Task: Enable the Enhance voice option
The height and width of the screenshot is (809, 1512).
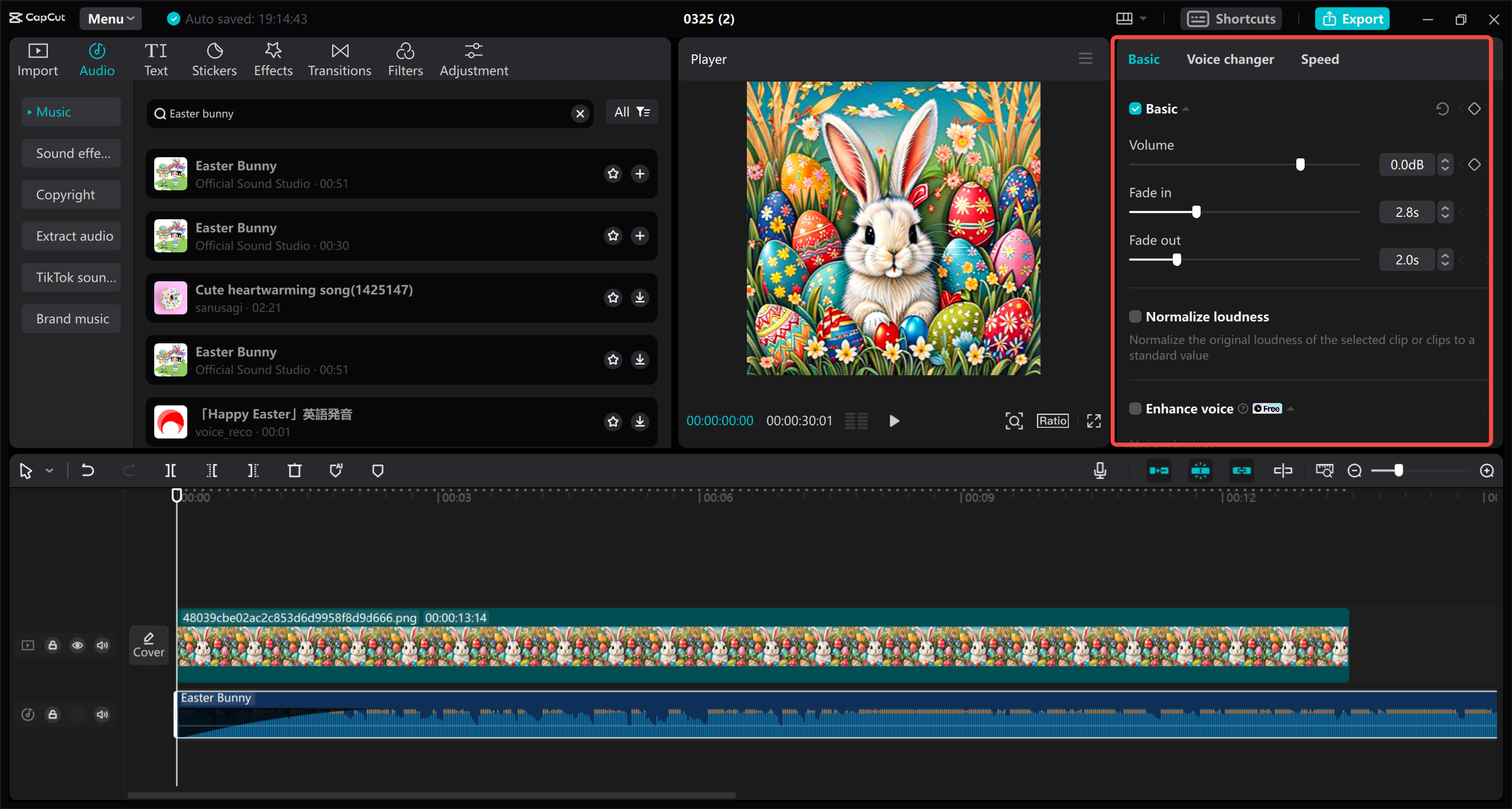Action: [x=1136, y=408]
